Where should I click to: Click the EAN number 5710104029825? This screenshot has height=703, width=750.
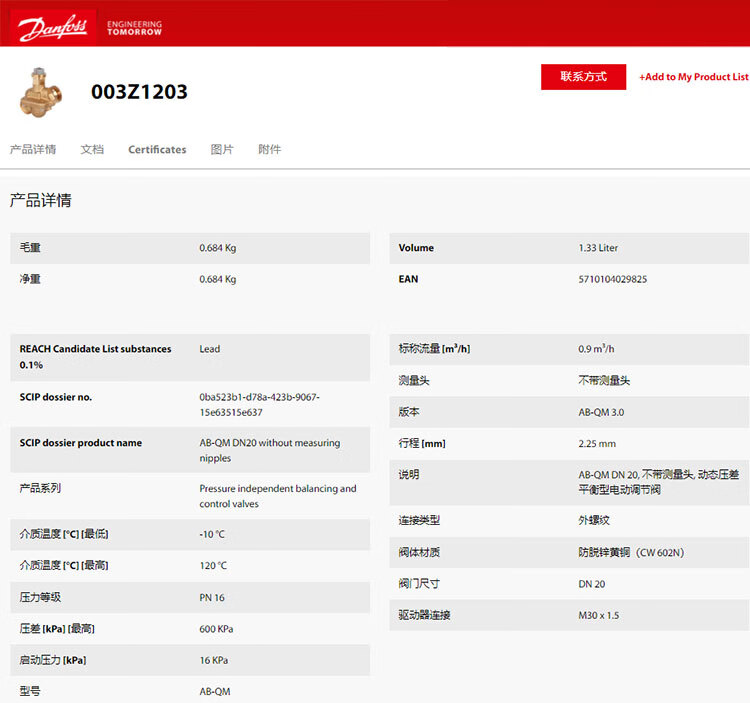[613, 279]
